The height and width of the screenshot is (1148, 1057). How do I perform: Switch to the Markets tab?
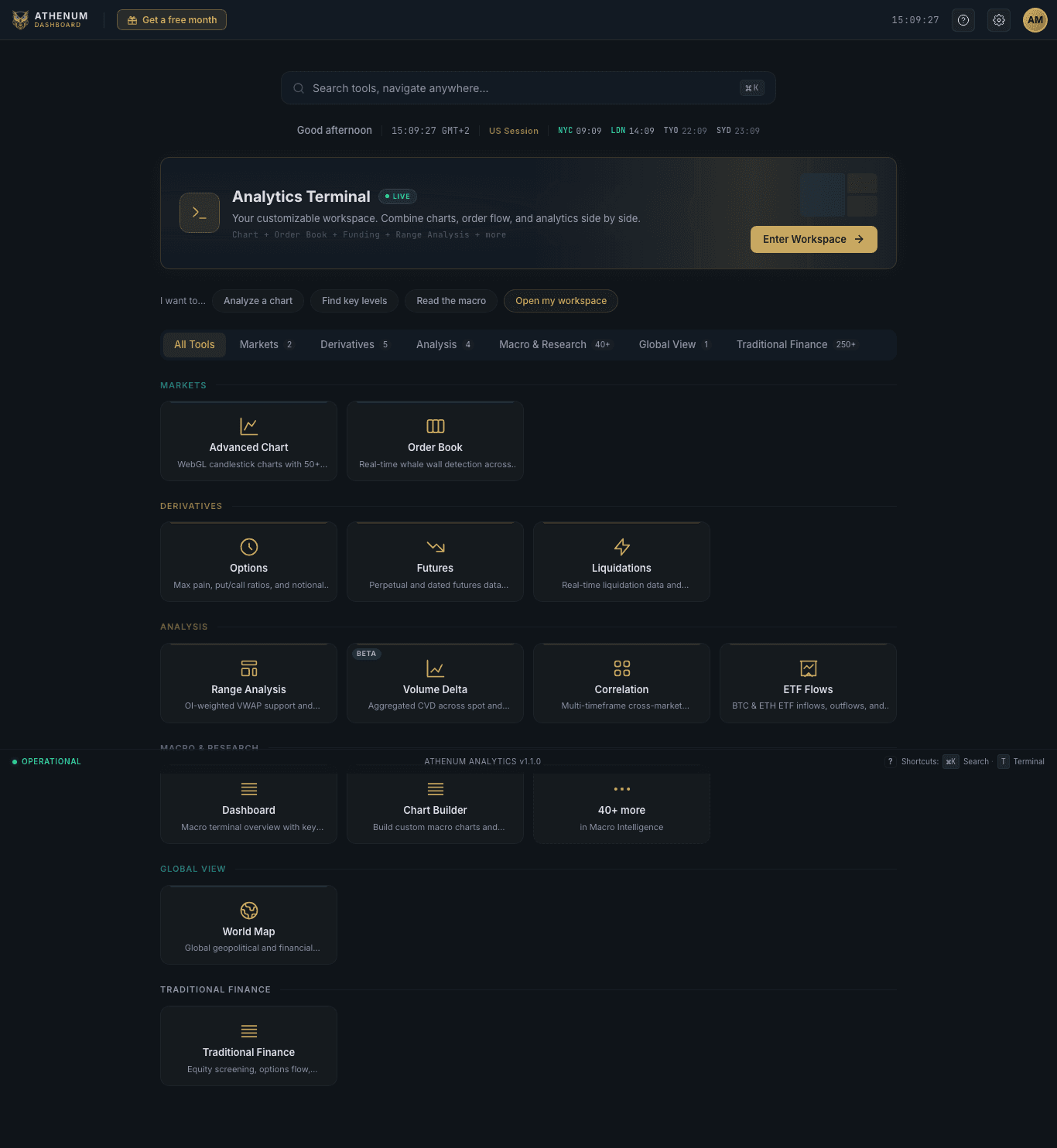[x=266, y=344]
